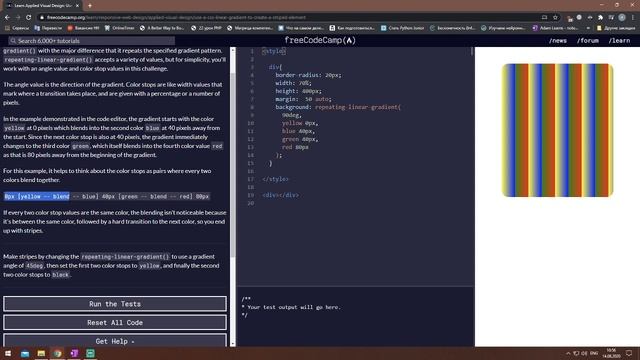The height and width of the screenshot is (360, 640).
Task: Open the /news navigation link
Action: (x=558, y=40)
